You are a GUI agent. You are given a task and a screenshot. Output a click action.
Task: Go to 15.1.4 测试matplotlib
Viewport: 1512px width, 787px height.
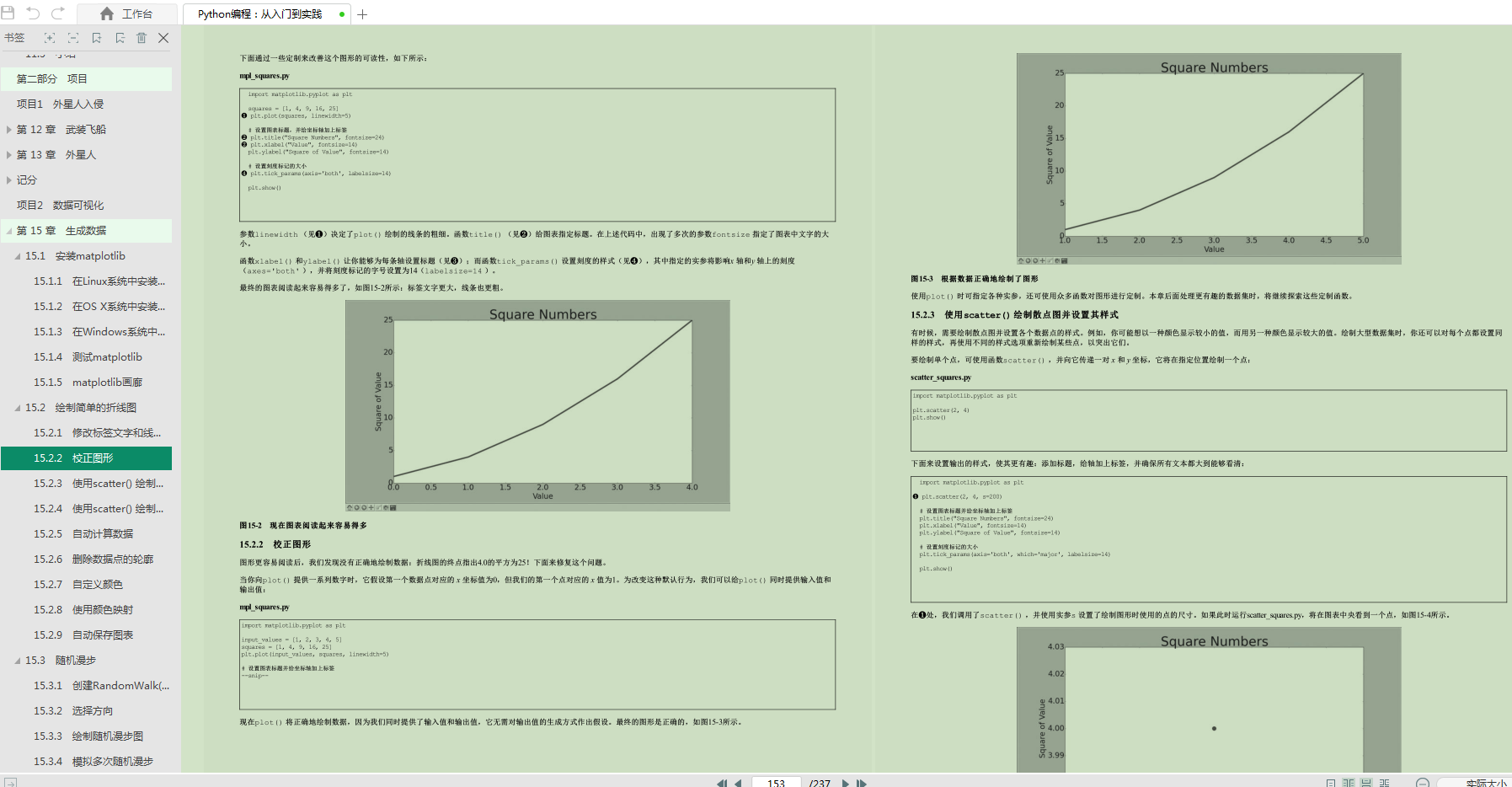pyautogui.click(x=86, y=356)
